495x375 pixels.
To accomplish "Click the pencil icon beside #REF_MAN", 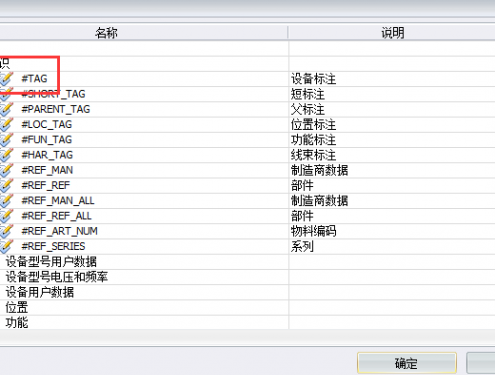I will click(6, 170).
